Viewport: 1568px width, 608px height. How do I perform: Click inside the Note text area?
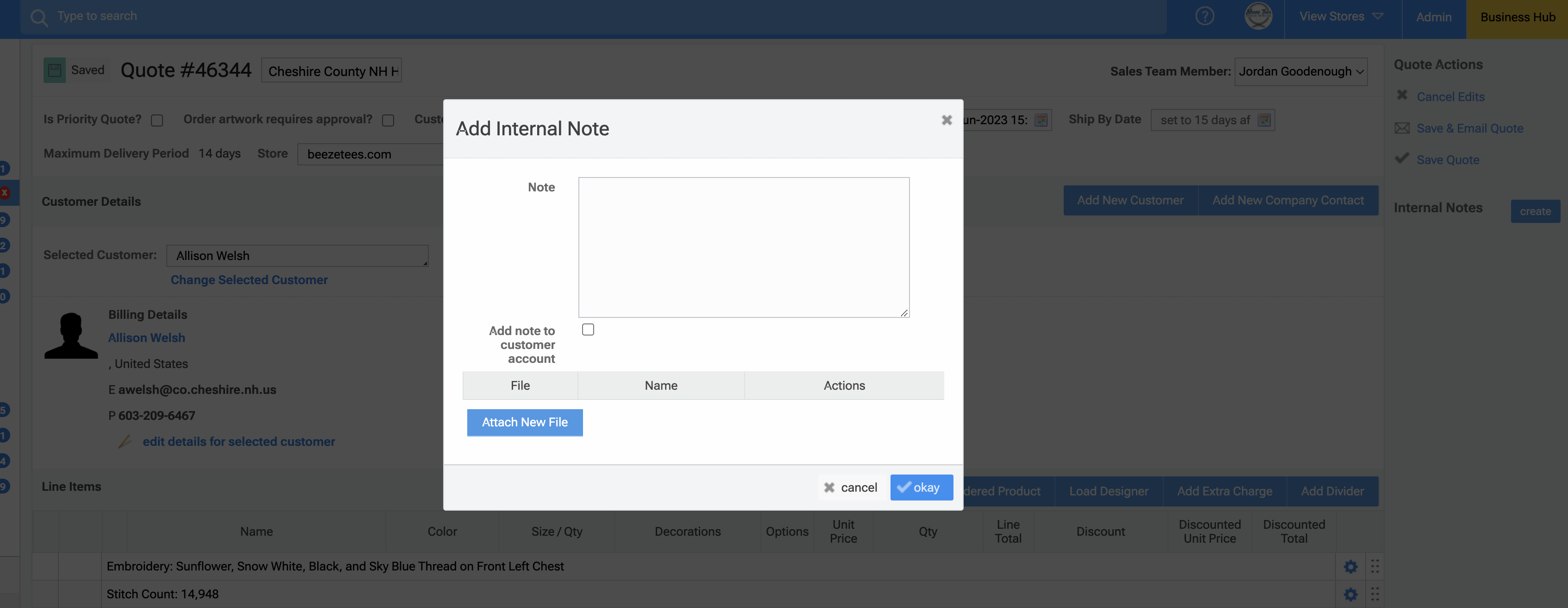pos(743,247)
